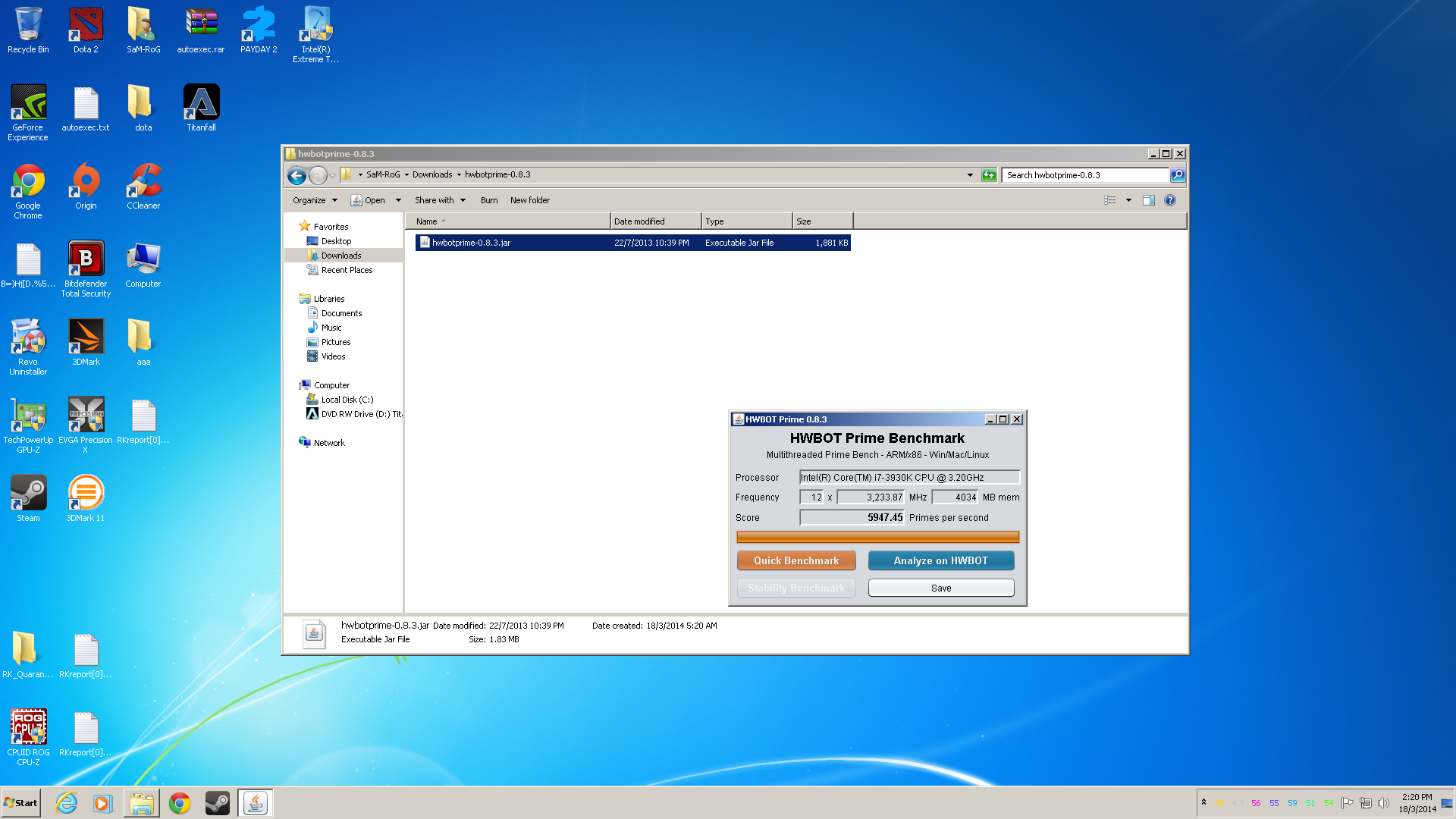The image size is (1456, 819).
Task: Click the Processor name field
Action: coord(909,478)
